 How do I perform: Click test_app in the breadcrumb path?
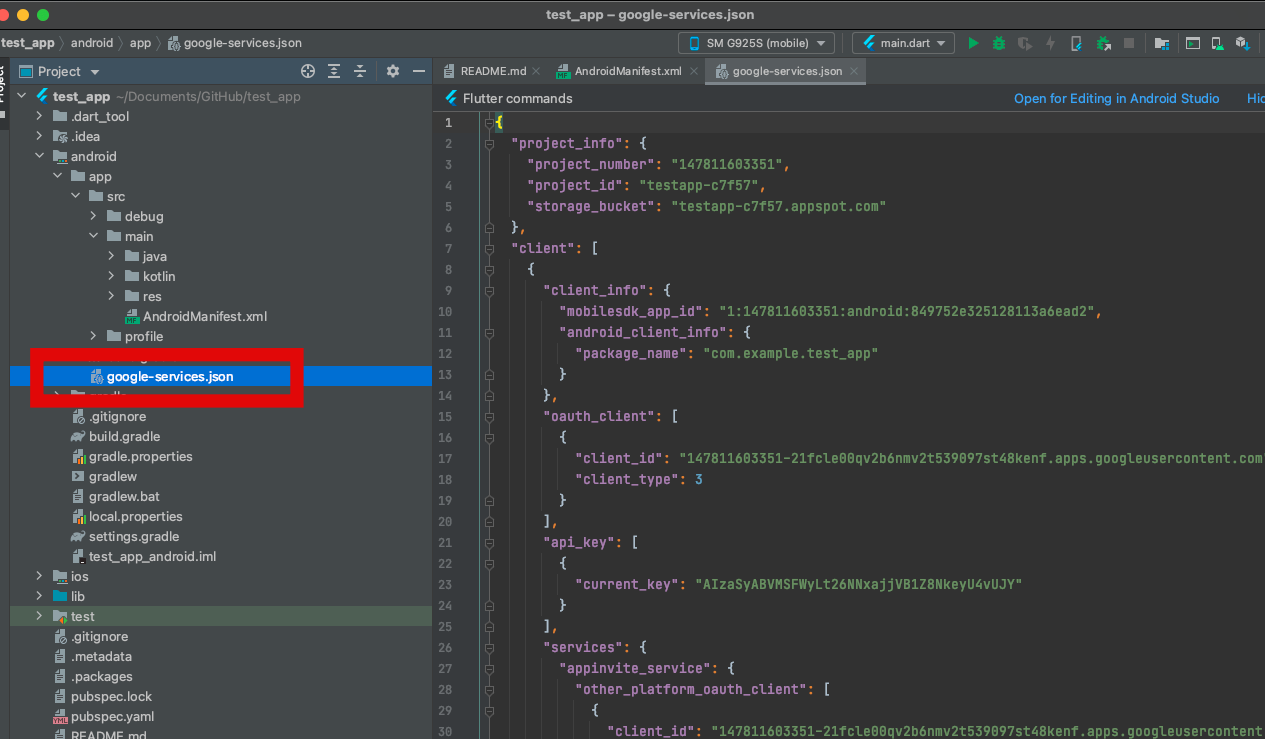click(27, 43)
